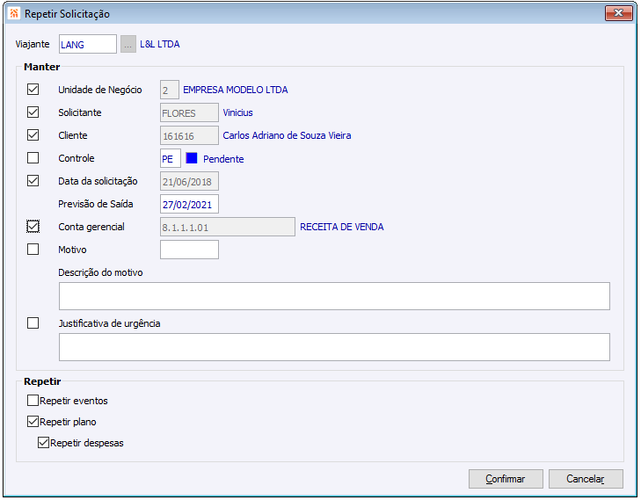Click the Previsão de Saída label
The width and height of the screenshot is (641, 500).
96,204
